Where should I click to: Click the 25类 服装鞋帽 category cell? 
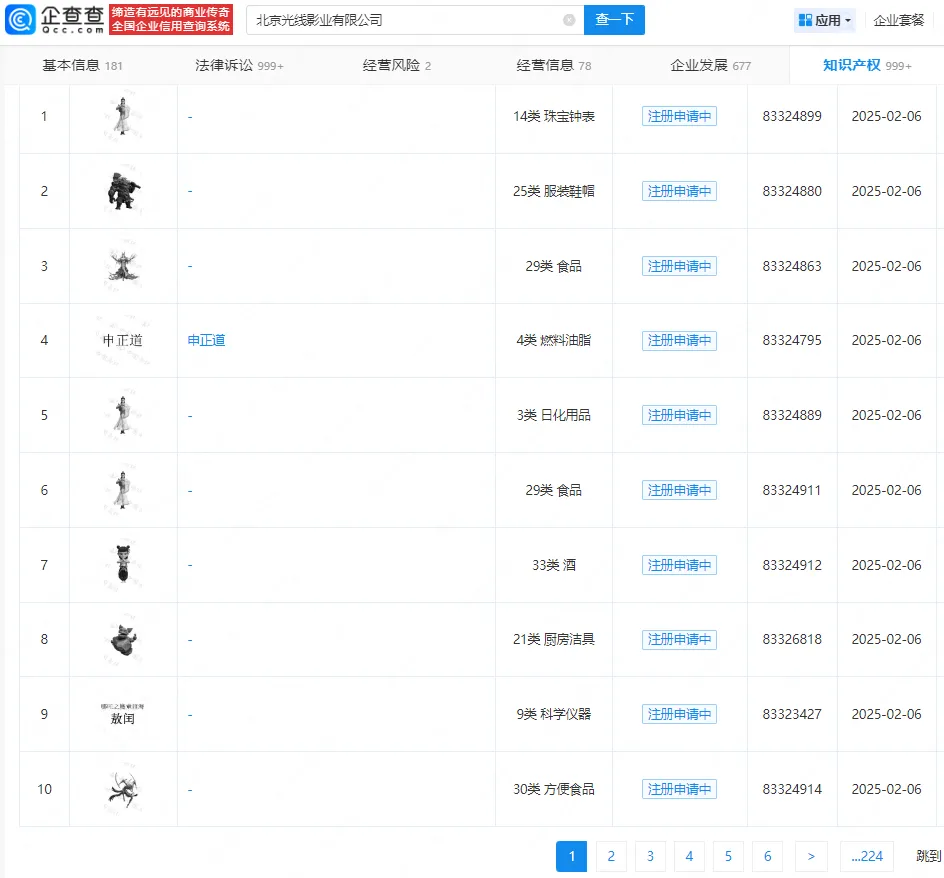[553, 191]
